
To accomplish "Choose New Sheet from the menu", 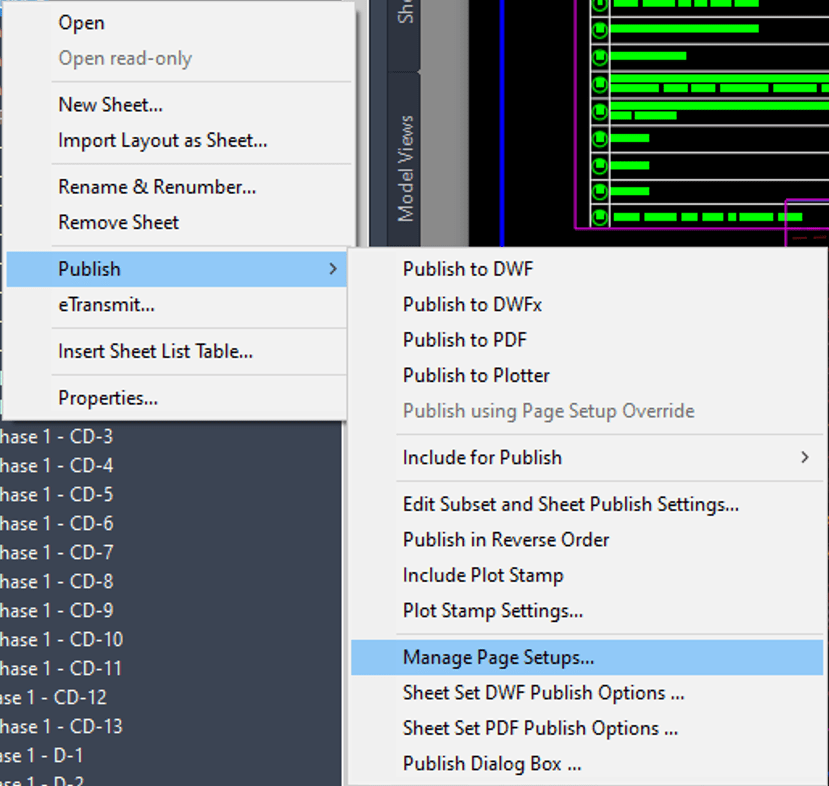I will pyautogui.click(x=110, y=104).
